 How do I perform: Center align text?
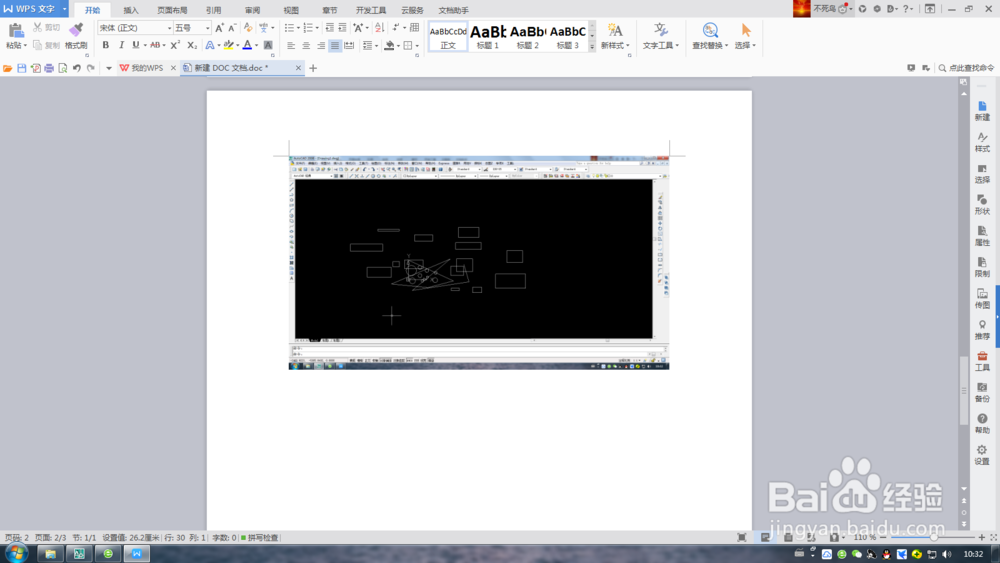click(306, 45)
